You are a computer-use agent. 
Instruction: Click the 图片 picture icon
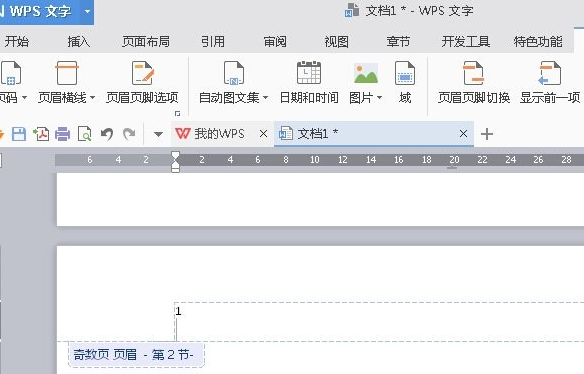[x=366, y=73]
